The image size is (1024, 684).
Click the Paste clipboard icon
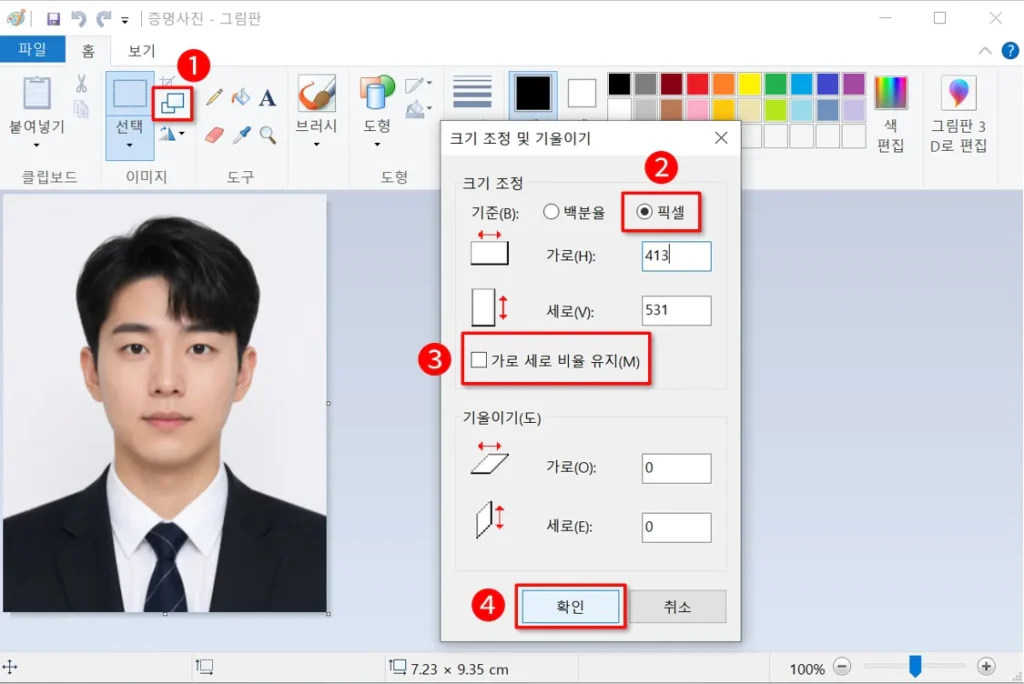point(37,93)
